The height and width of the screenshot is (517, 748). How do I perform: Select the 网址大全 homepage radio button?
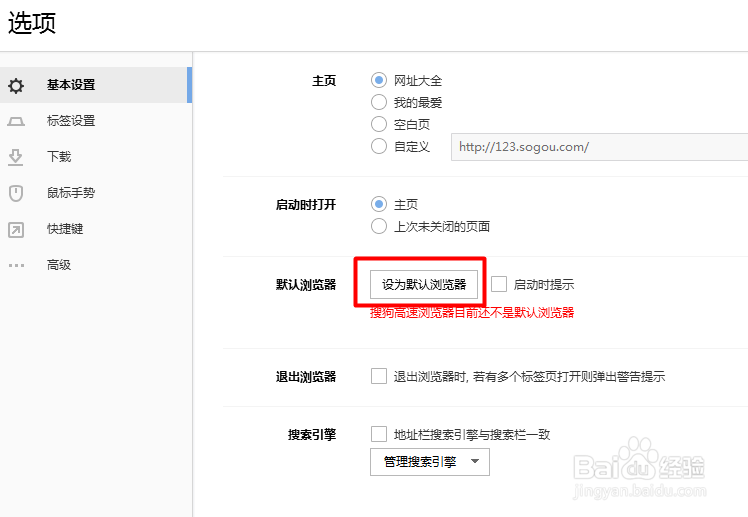tap(379, 80)
